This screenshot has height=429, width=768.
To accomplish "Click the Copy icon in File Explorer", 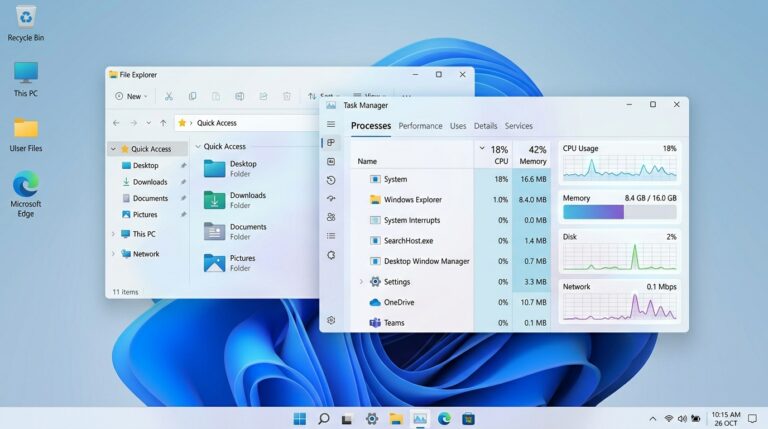I will pos(192,96).
